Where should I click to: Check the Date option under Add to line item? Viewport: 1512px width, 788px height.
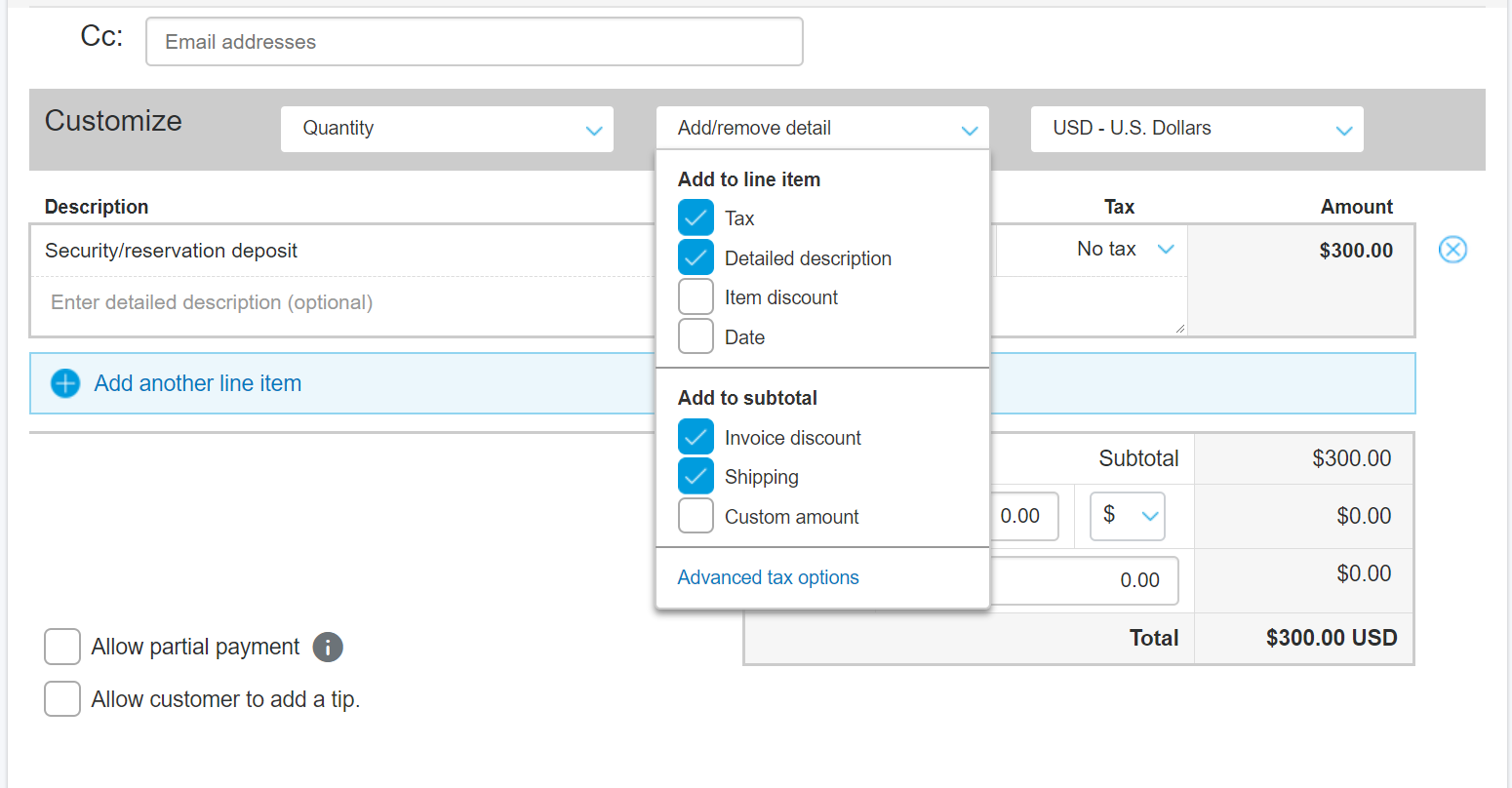pyautogui.click(x=696, y=335)
